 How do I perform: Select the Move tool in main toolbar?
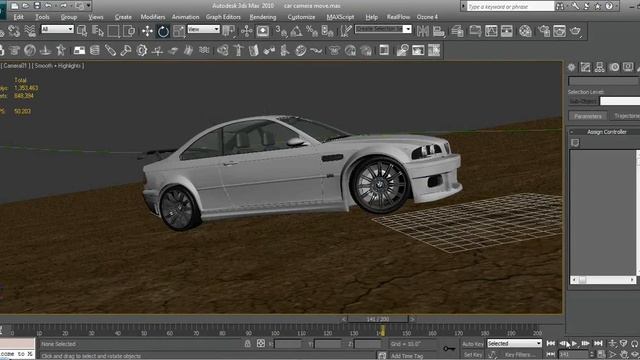[147, 31]
